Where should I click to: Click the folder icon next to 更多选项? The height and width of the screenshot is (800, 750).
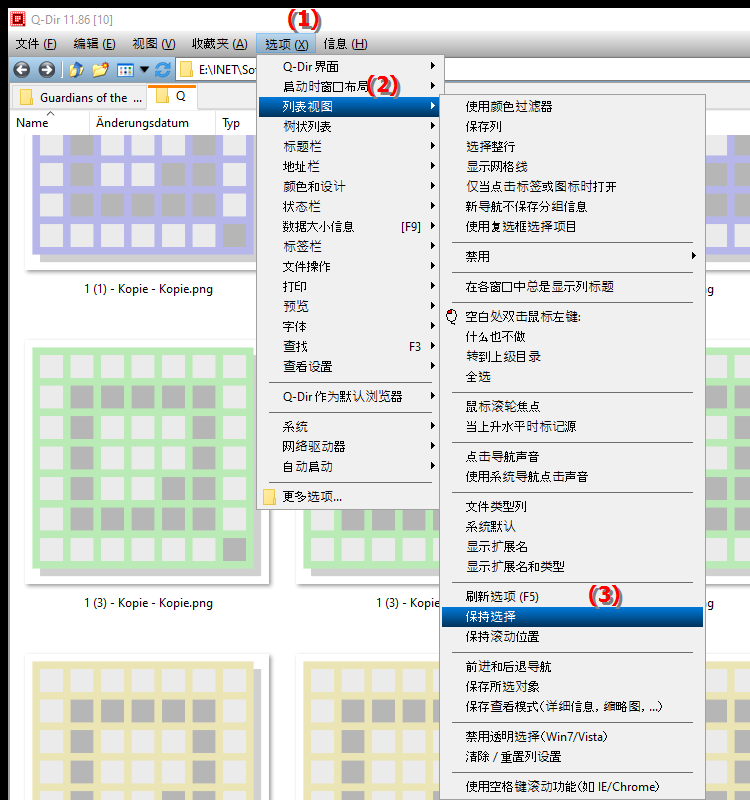(269, 496)
